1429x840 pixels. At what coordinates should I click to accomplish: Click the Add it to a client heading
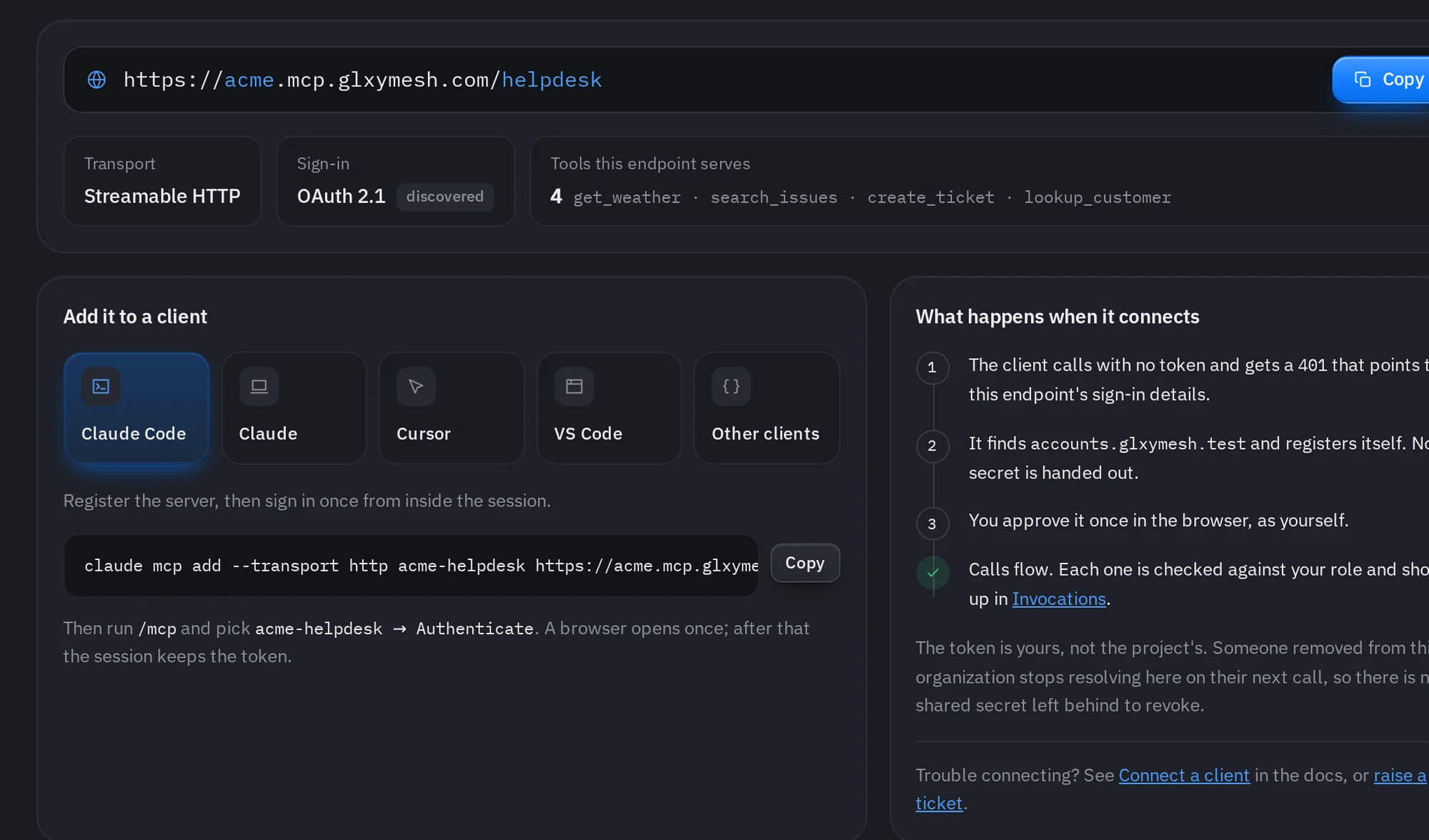click(135, 316)
